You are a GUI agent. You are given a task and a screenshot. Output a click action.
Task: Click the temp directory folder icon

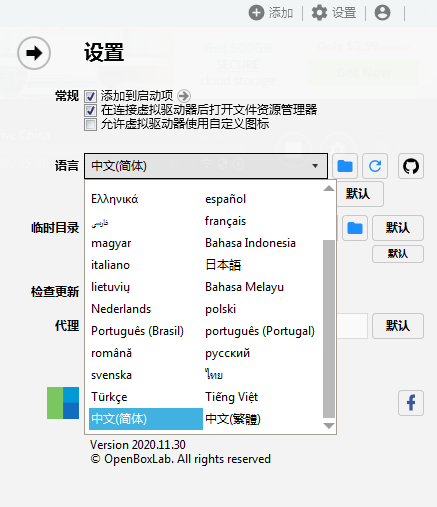pos(355,228)
